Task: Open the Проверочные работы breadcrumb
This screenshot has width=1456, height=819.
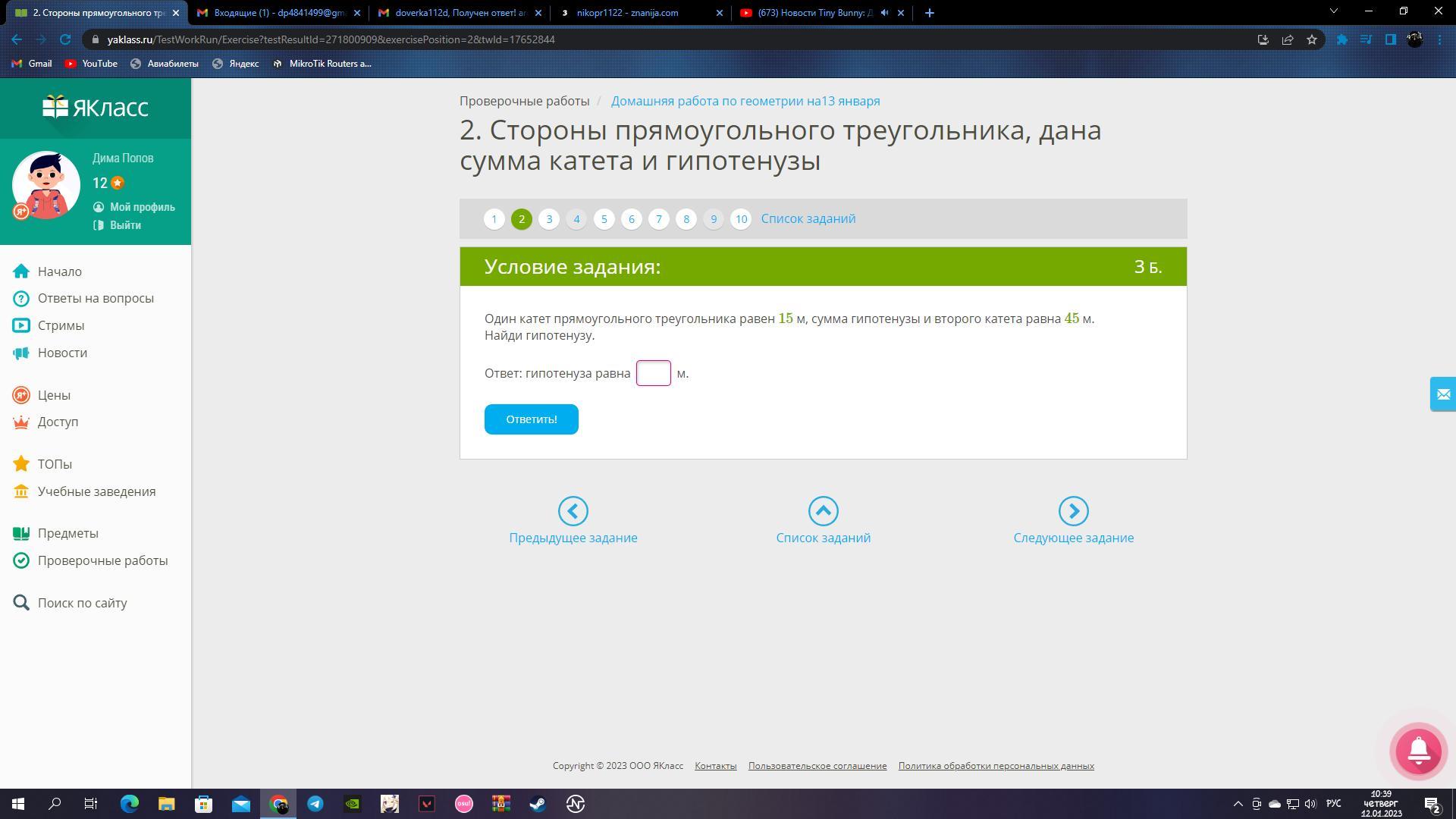Action: pos(524,101)
